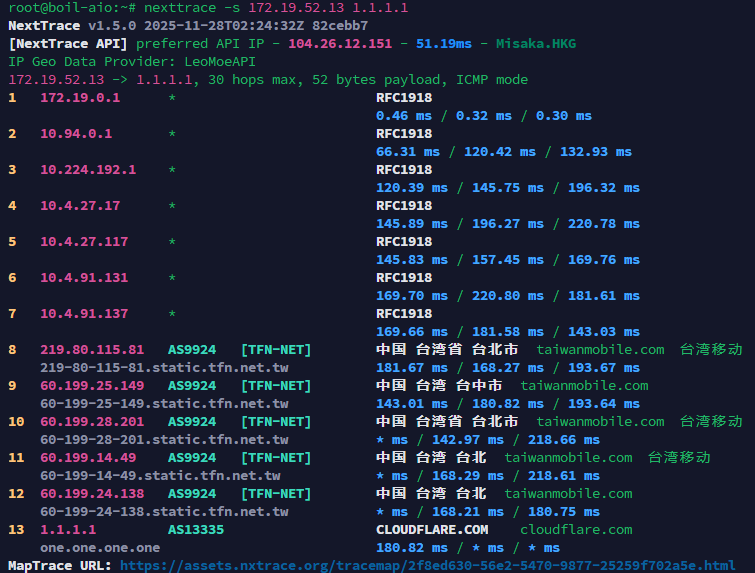The image size is (755, 573).
Task: Click the AS9924 label on hop 8
Action: [192, 350]
